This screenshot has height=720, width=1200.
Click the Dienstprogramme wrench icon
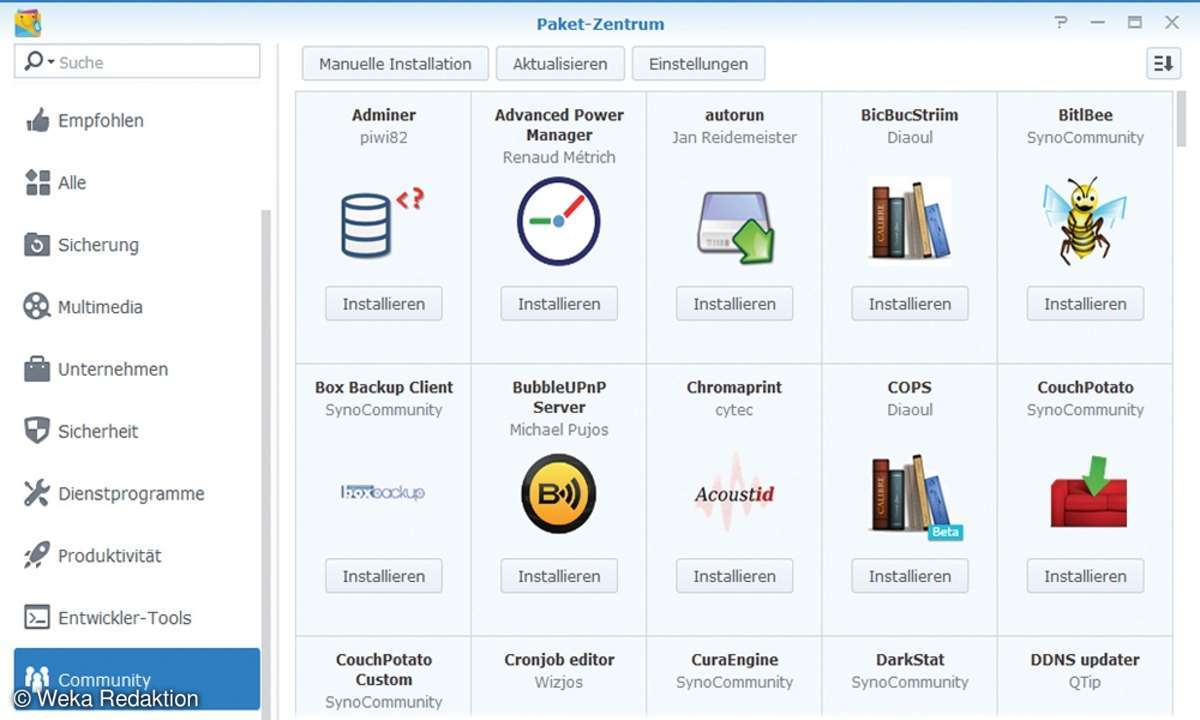(x=37, y=493)
